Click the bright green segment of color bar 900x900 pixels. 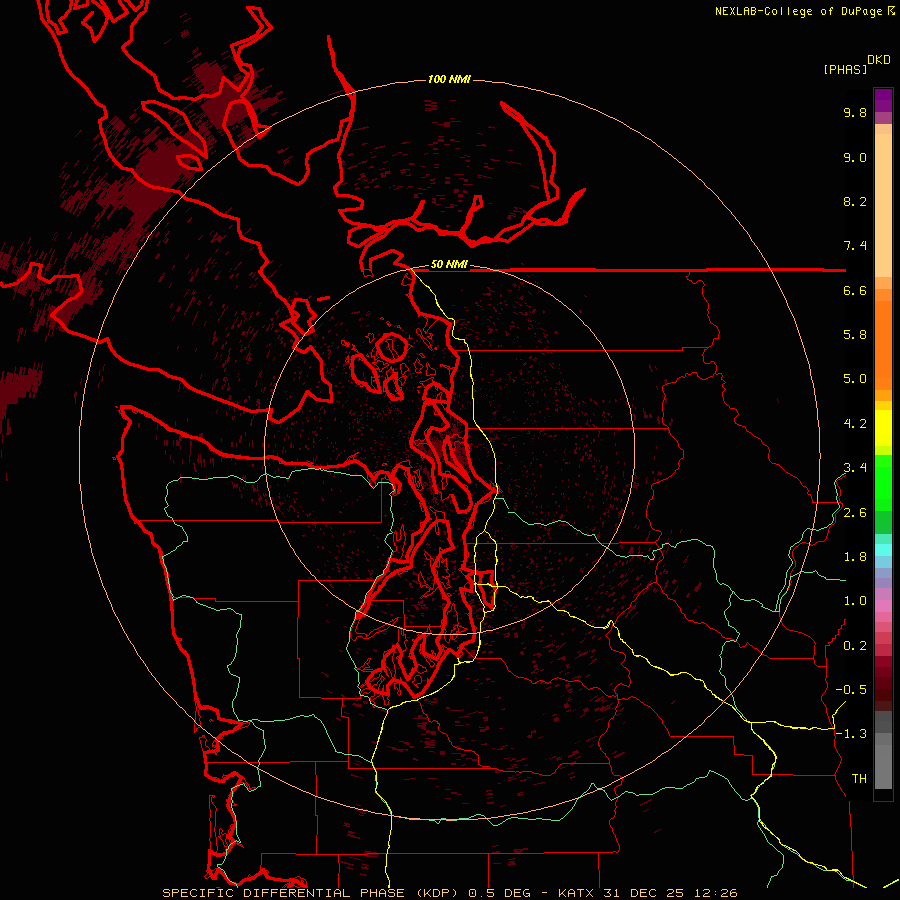(x=883, y=482)
